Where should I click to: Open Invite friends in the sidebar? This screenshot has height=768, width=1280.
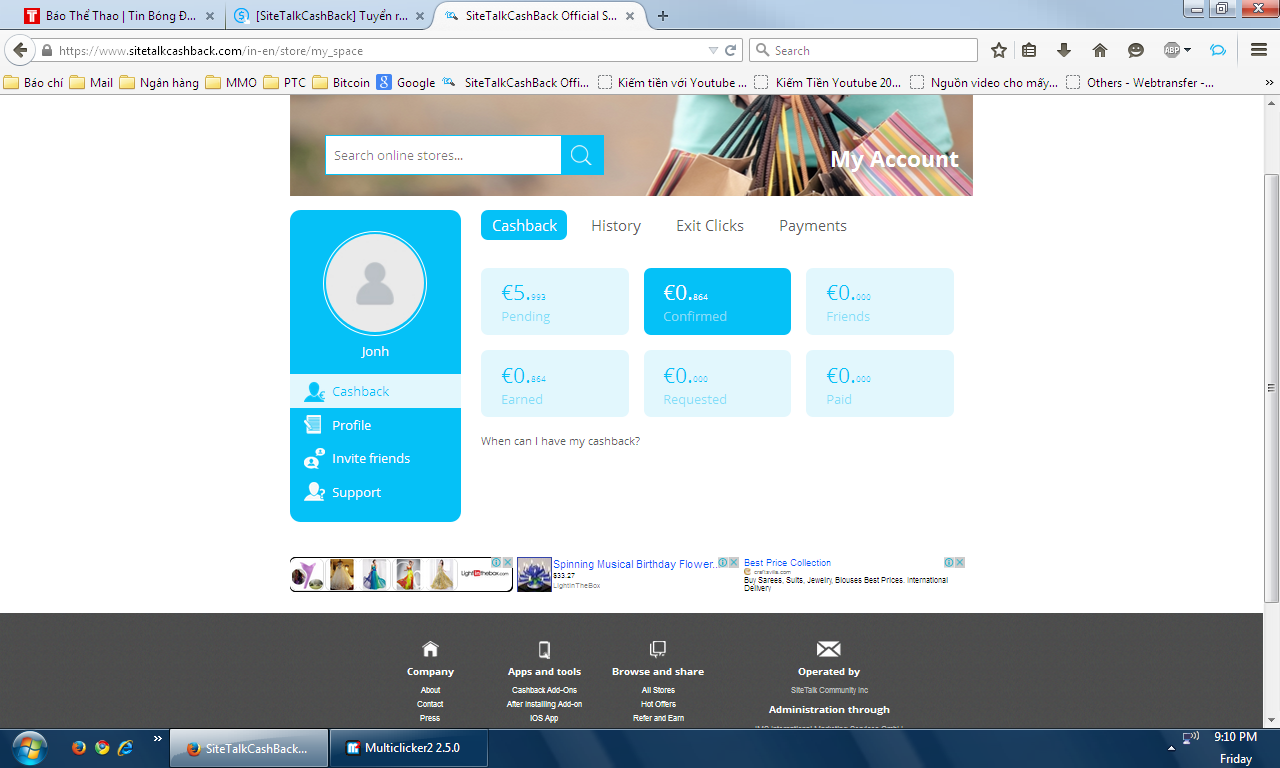375,458
